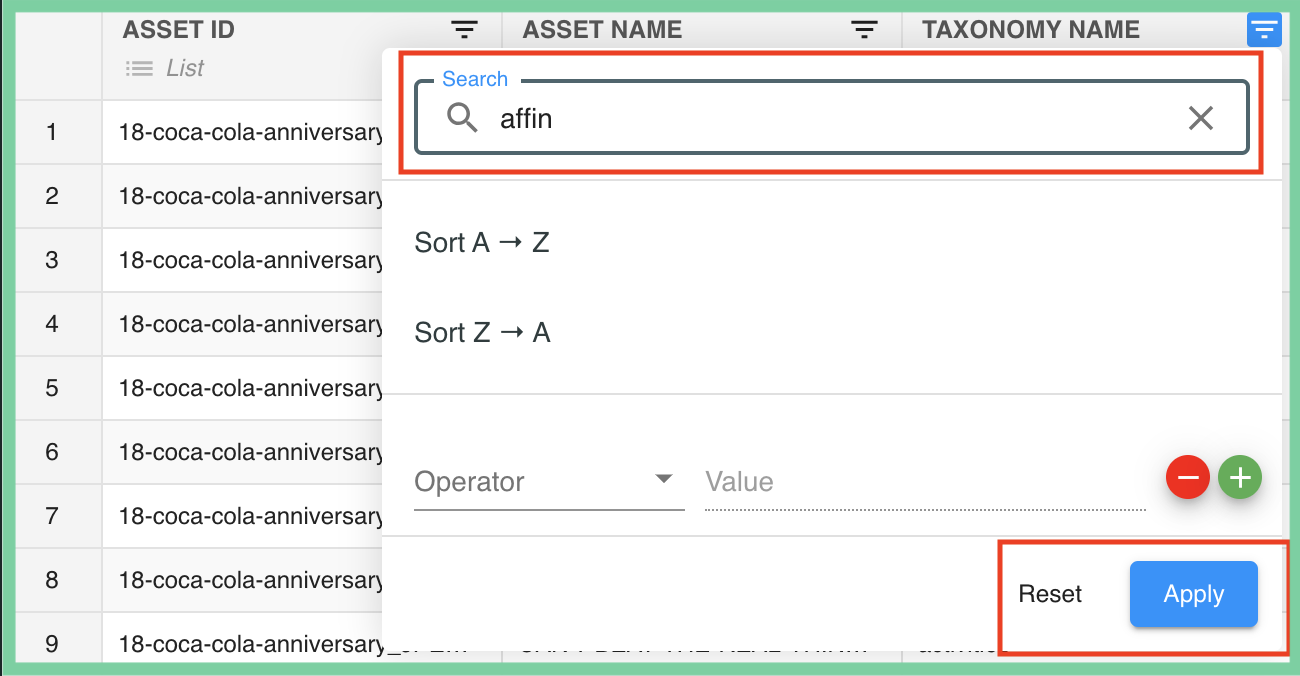Select row number 5 header
Image resolution: width=1300 pixels, height=676 pixels.
click(x=52, y=388)
